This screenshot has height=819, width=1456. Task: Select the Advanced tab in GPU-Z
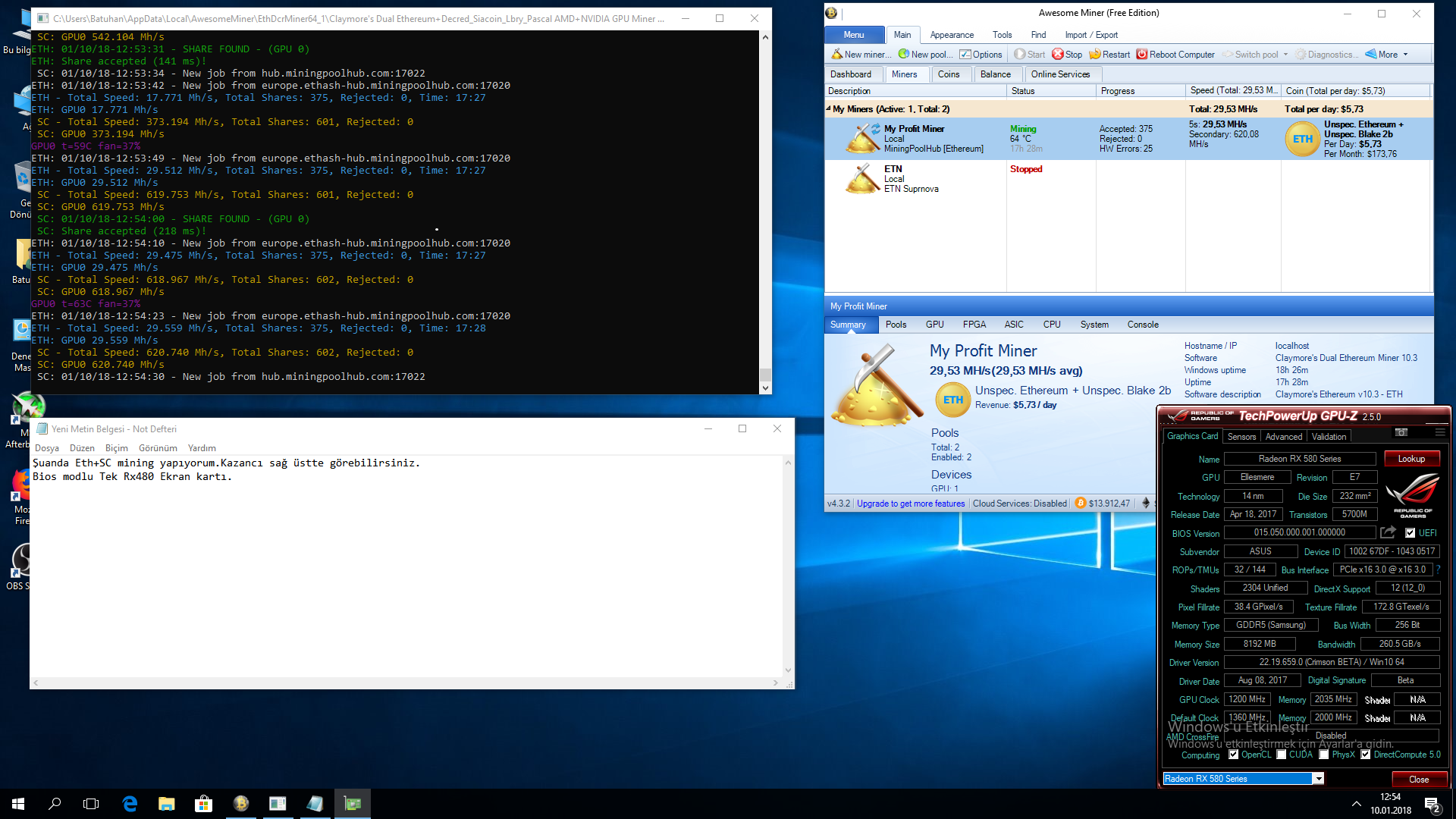click(1284, 436)
